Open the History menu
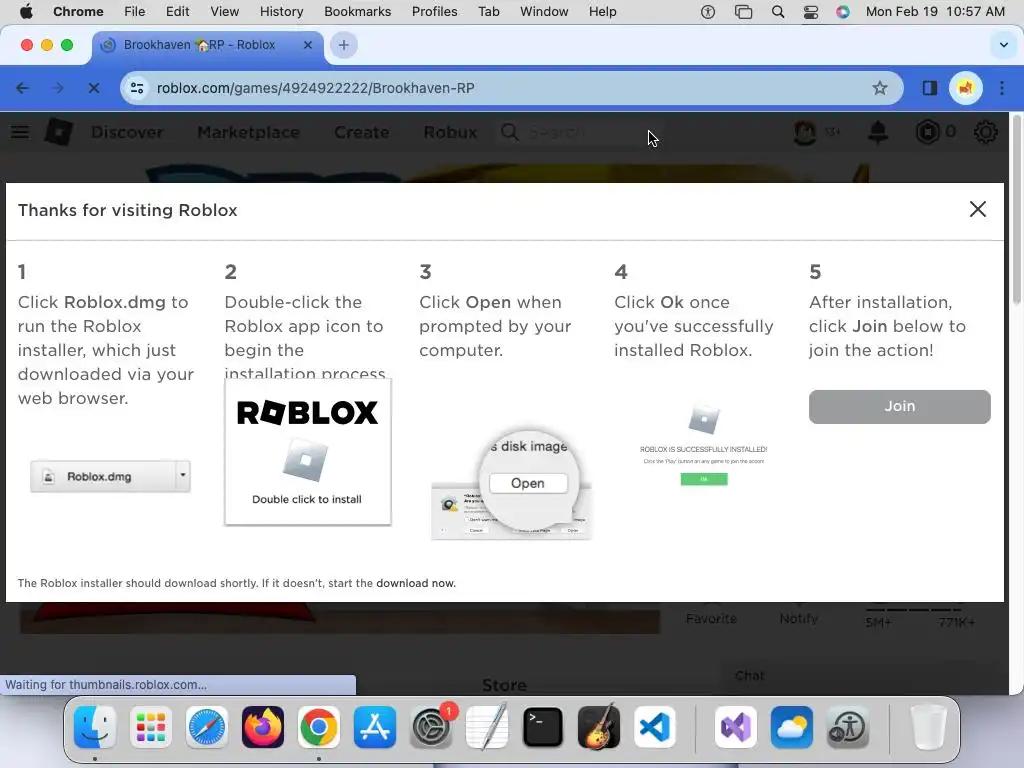This screenshot has width=1024, height=768. tap(281, 12)
